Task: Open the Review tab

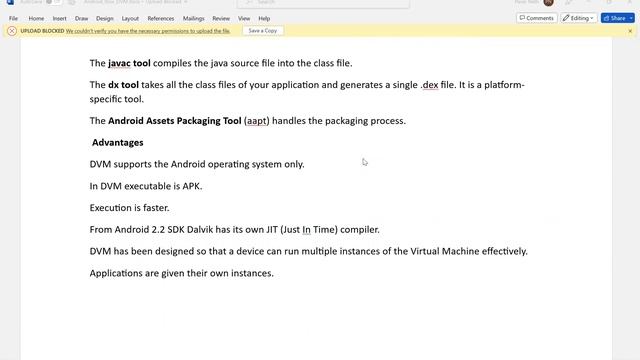Action: pyautogui.click(x=221, y=18)
